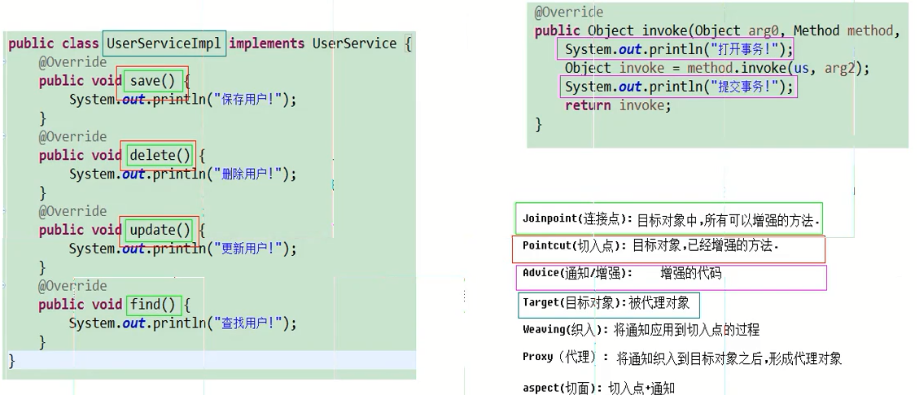Viewport: 917px width, 395px height.
Task: Click the UserServiceImpl class name
Action: [164, 43]
